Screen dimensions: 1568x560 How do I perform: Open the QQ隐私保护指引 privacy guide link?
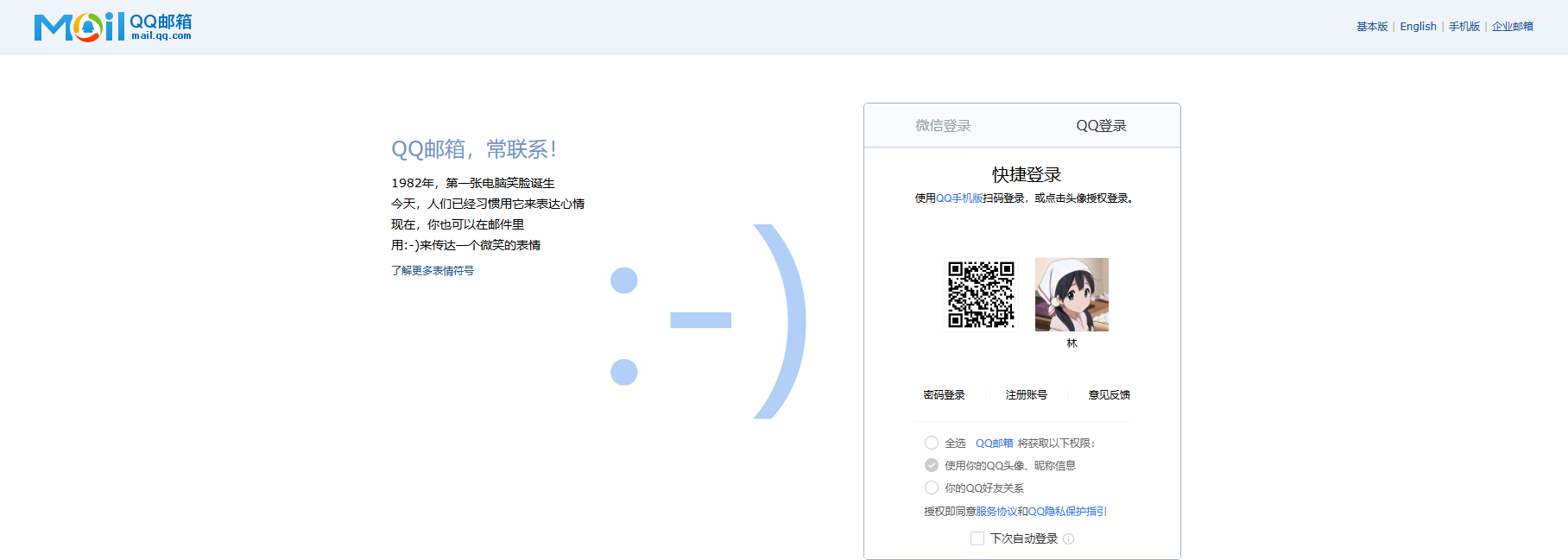coord(1067,512)
